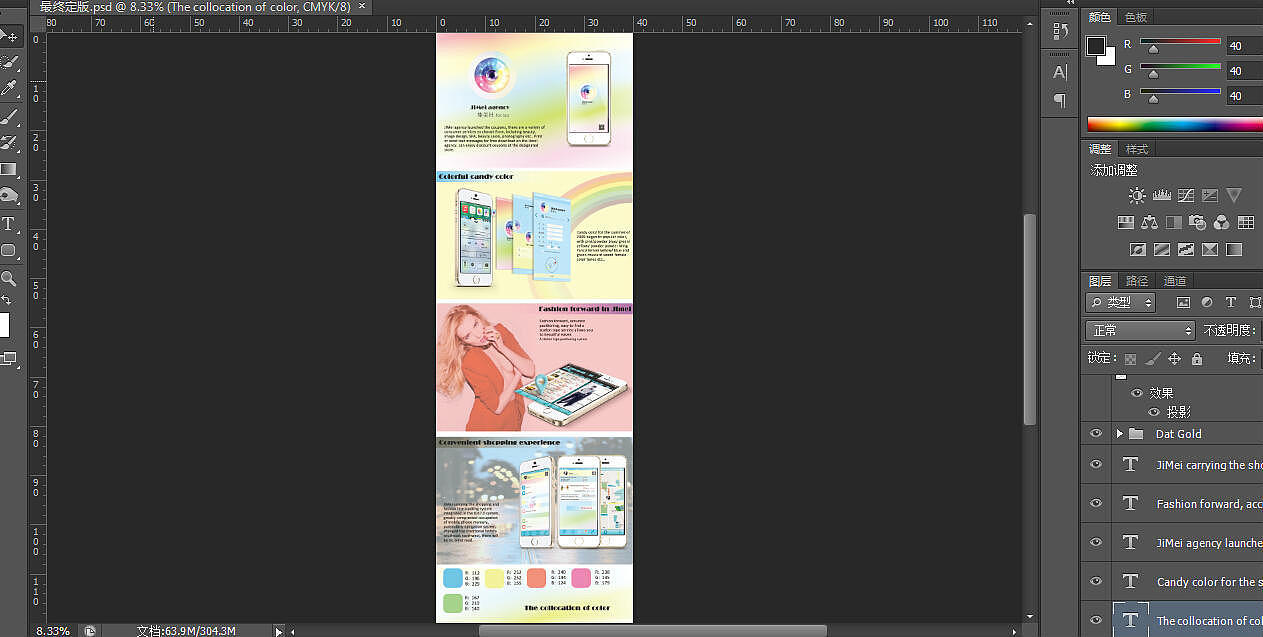Toggle lock transparent pixels
Viewport: 1263px width, 637px height.
tap(1130, 358)
